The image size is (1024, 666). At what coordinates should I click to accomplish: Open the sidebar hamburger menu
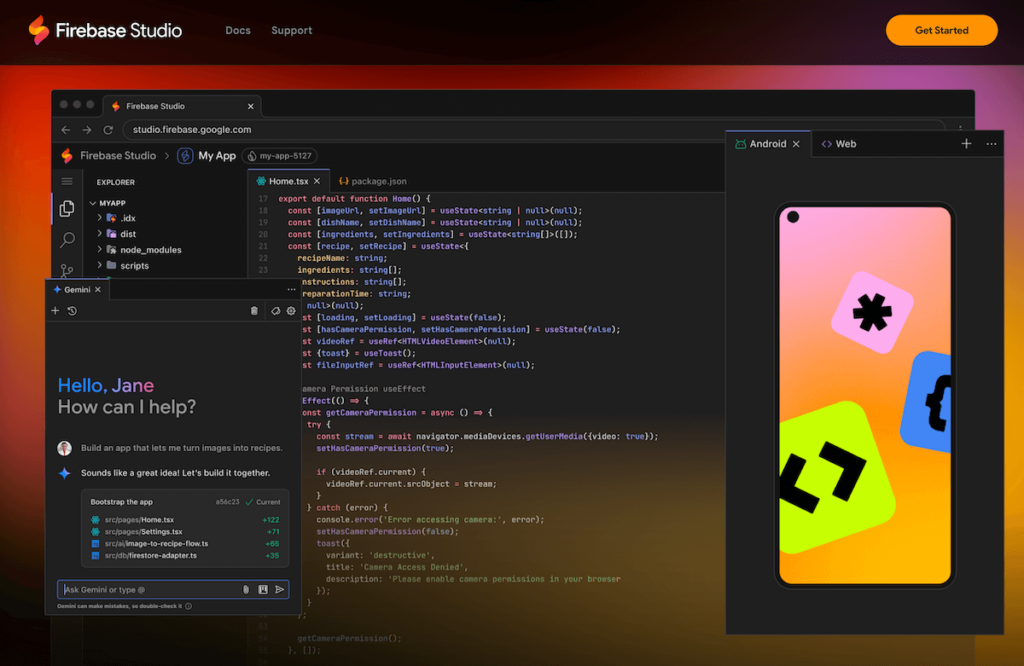pyautogui.click(x=67, y=181)
